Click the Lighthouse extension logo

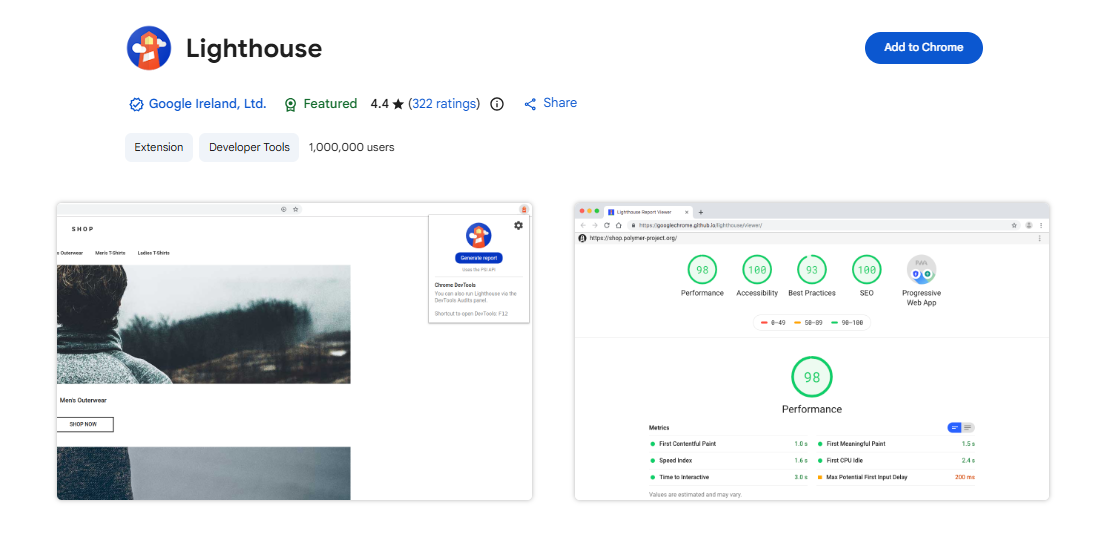tap(148, 48)
